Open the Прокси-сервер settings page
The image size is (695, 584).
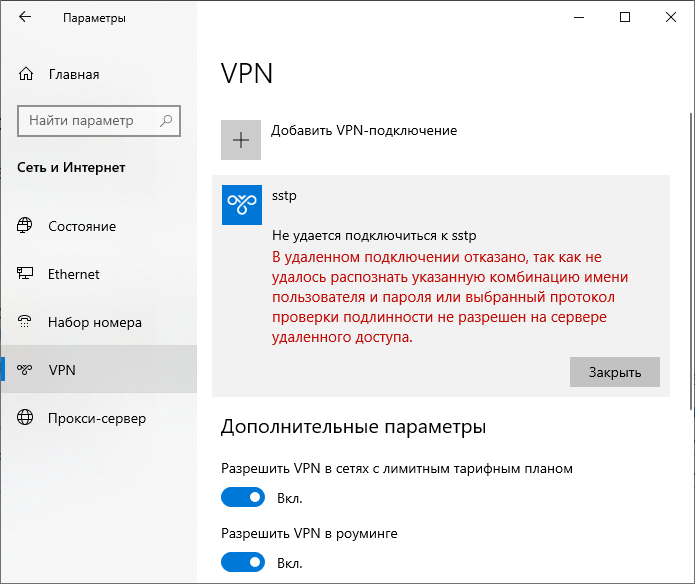tap(97, 418)
